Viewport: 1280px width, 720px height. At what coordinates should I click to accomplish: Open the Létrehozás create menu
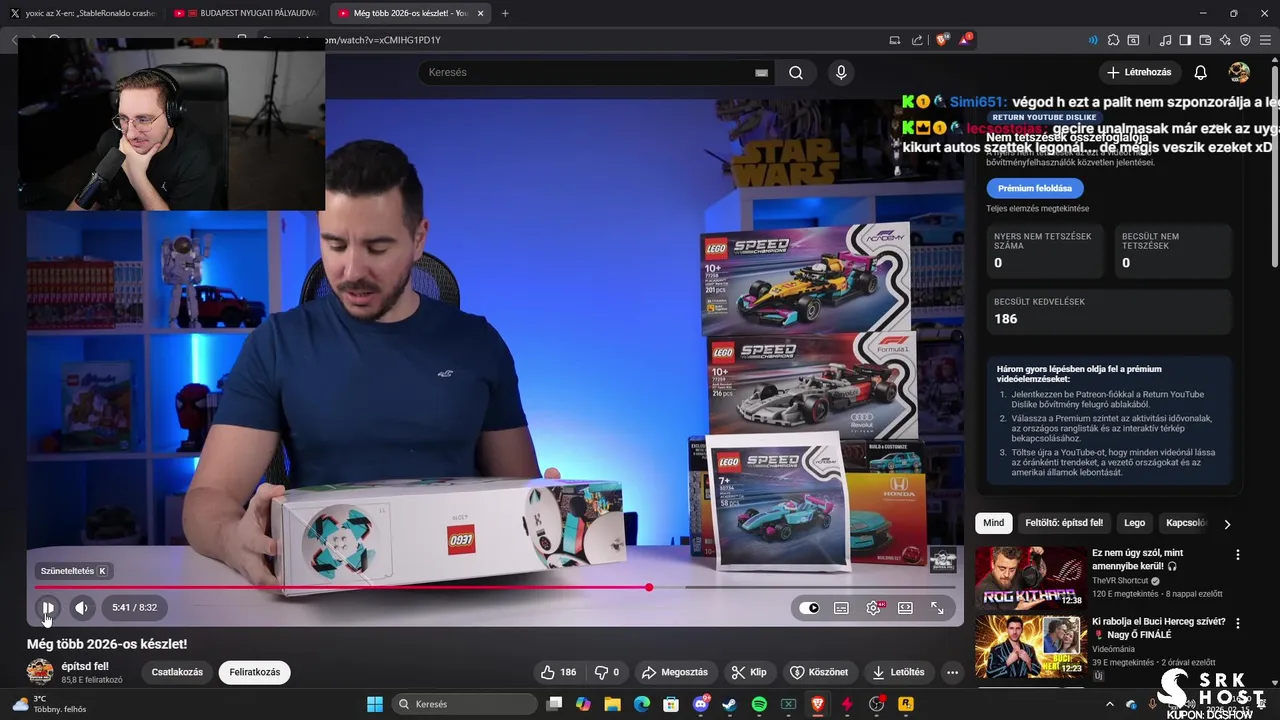[1139, 72]
